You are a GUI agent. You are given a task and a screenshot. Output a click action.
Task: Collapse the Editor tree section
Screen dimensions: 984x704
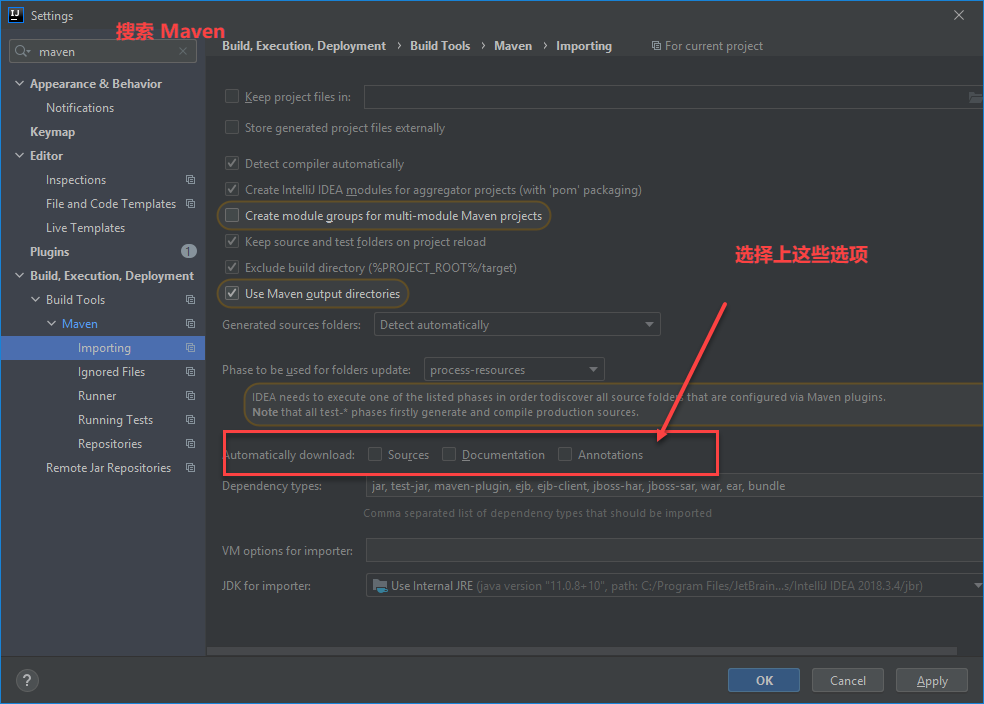19,156
